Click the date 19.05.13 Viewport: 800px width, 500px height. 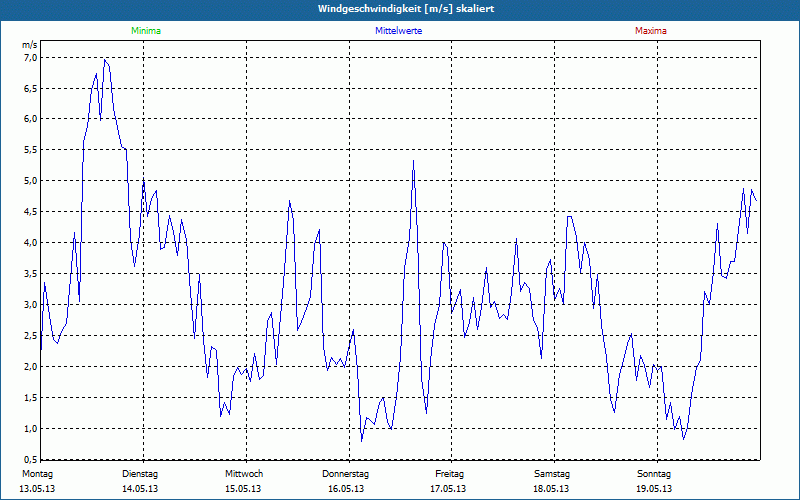point(654,489)
